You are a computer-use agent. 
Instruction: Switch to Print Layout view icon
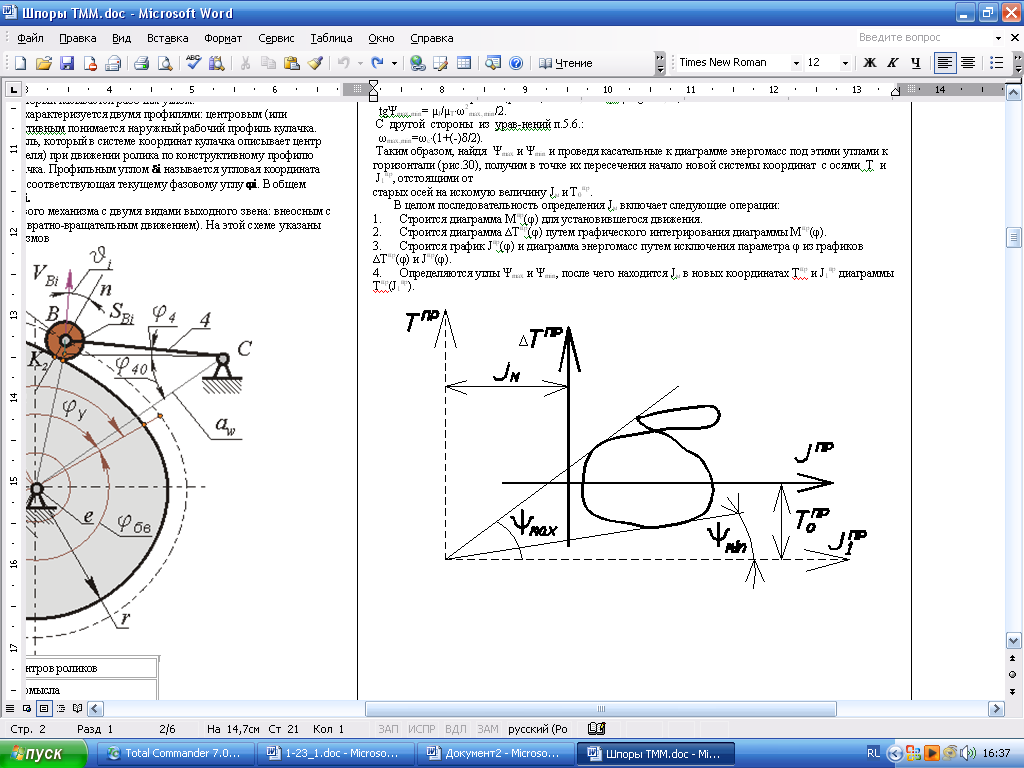click(44, 709)
